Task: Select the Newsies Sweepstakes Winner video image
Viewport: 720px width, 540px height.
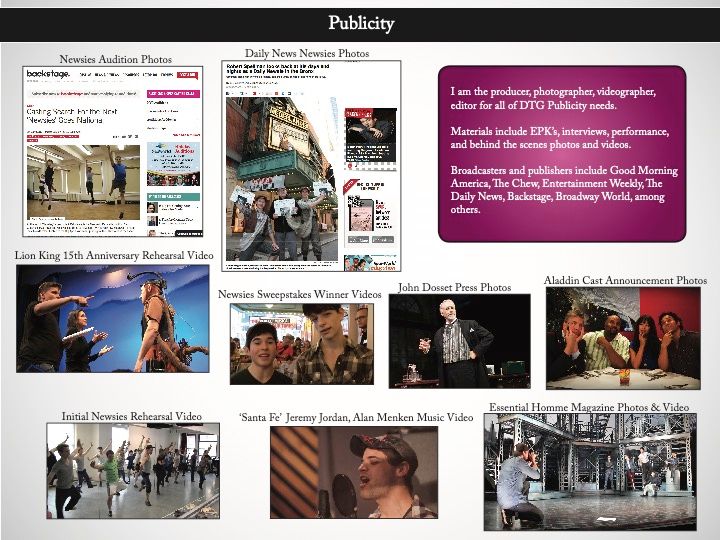Action: click(x=302, y=344)
